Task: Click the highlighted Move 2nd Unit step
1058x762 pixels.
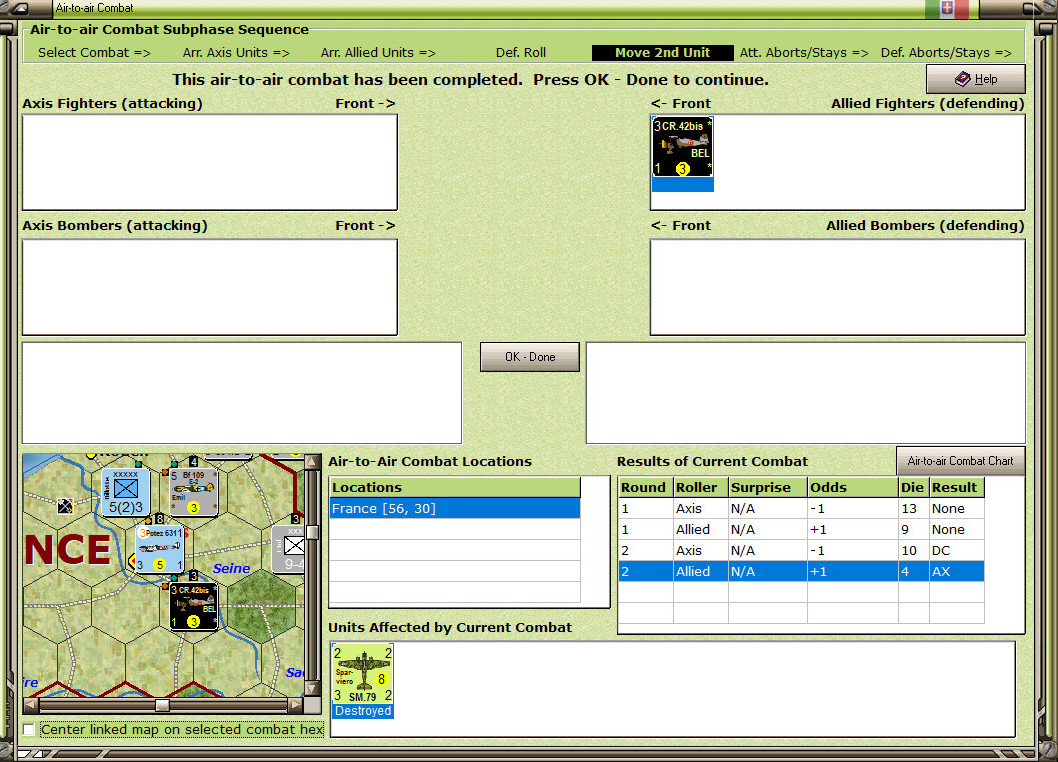Action: coord(663,53)
